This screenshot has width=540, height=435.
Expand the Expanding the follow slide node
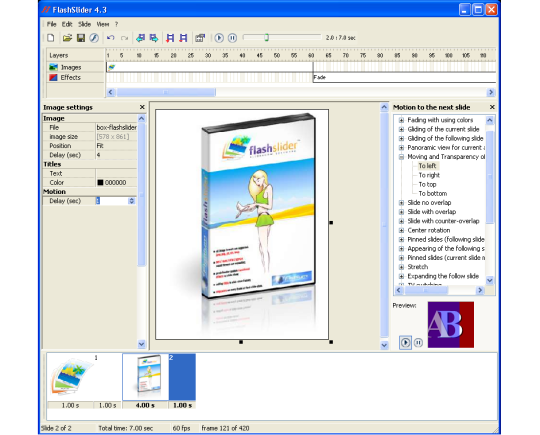point(401,276)
